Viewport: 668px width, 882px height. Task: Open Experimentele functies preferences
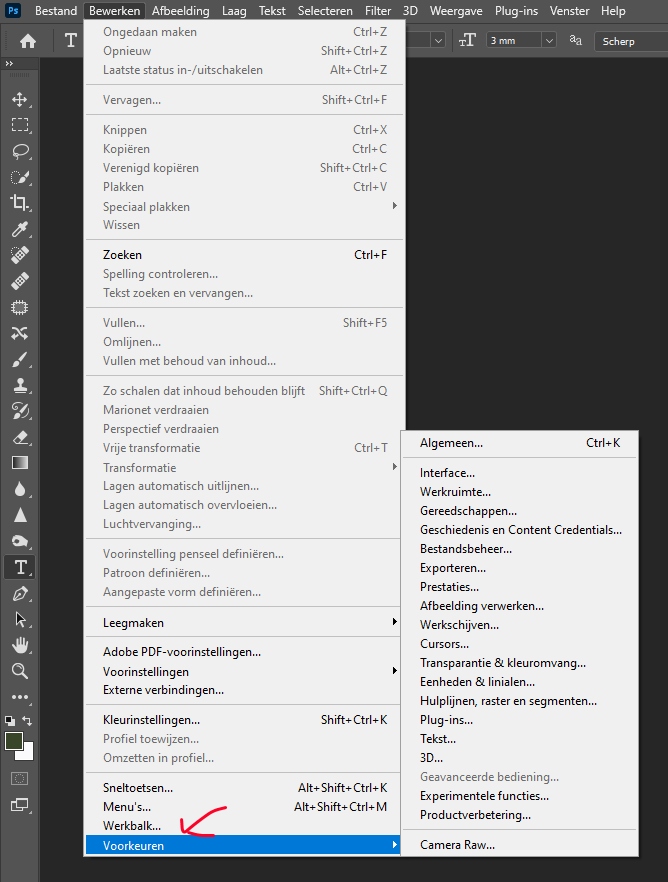520,795
